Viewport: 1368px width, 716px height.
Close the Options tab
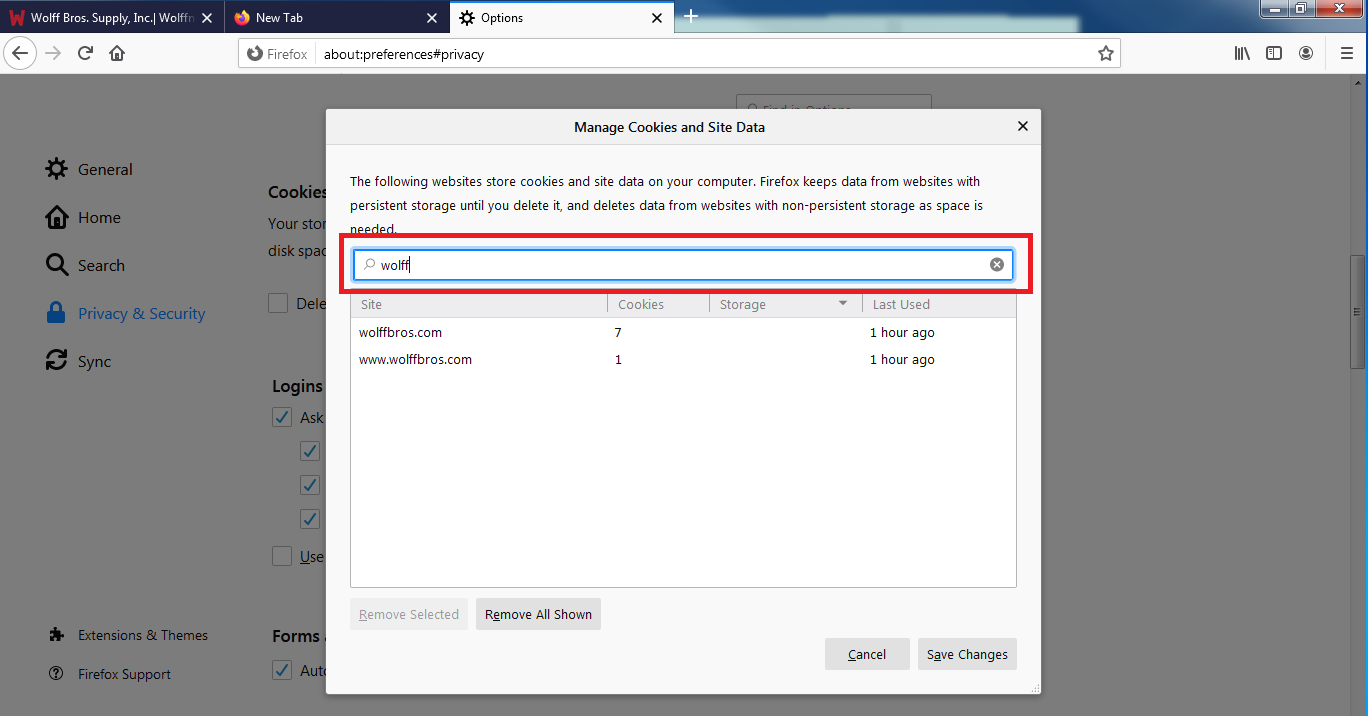[657, 18]
